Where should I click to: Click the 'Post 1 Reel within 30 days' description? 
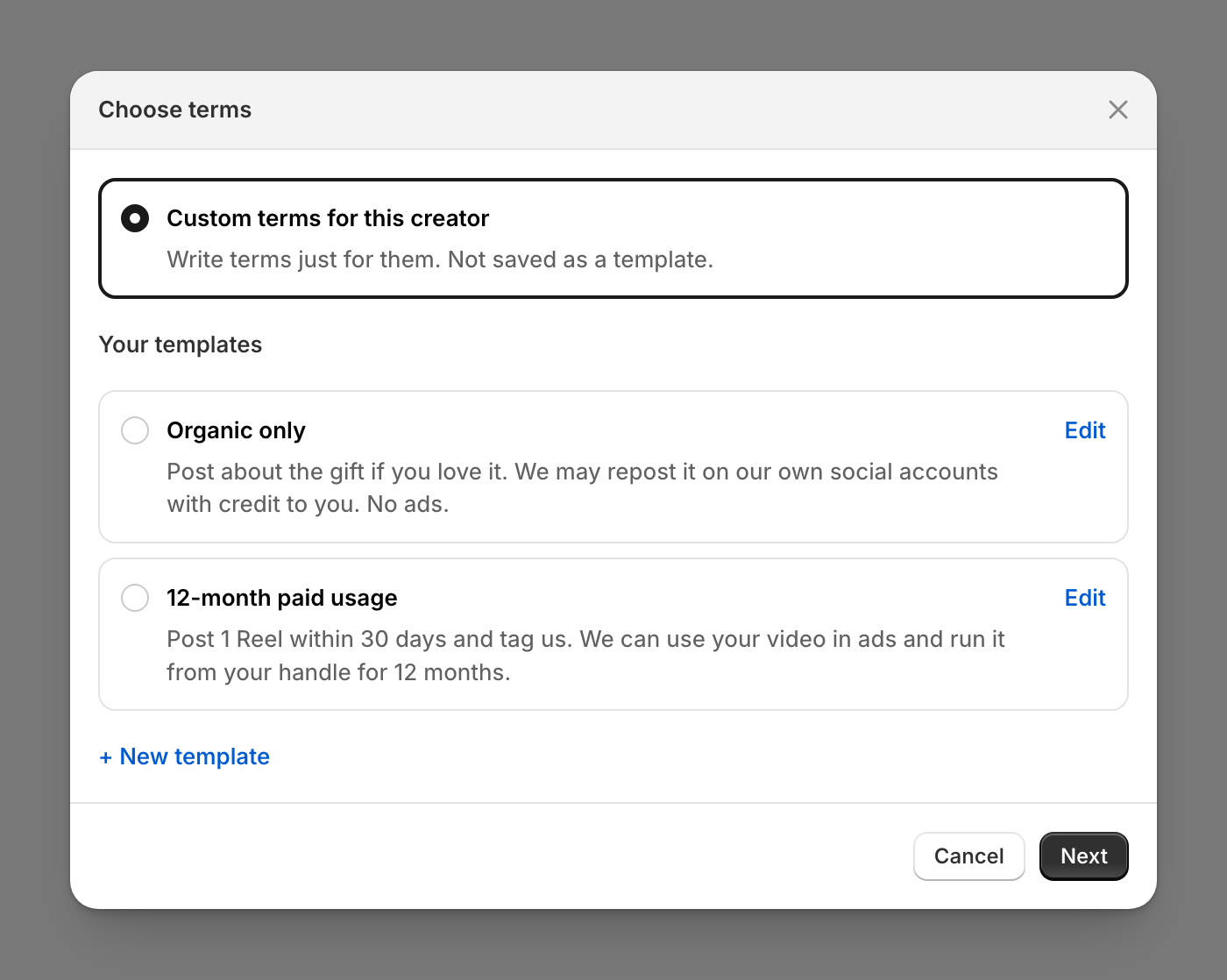[585, 656]
